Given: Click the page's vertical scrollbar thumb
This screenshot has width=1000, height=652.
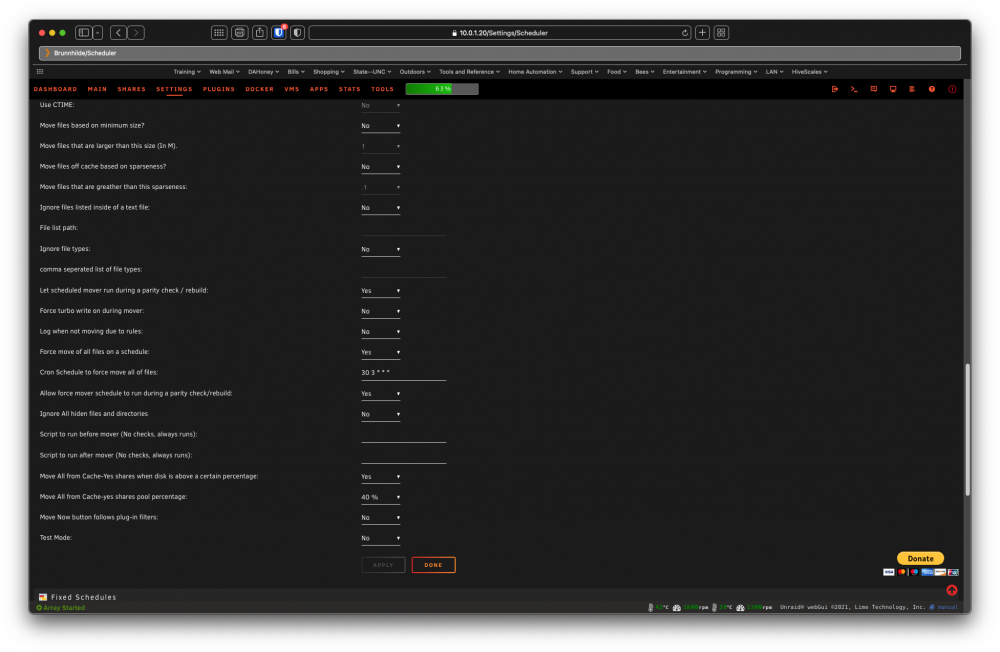Looking at the screenshot, I should click(x=967, y=429).
